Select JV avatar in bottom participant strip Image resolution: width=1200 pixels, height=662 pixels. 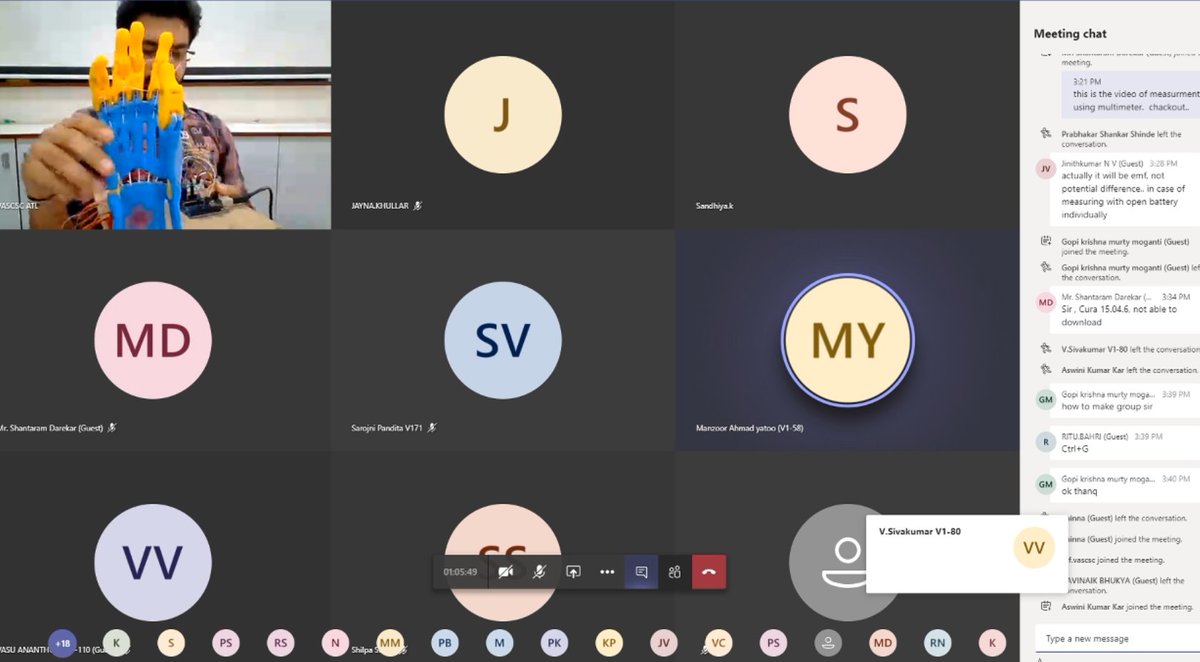coord(663,642)
